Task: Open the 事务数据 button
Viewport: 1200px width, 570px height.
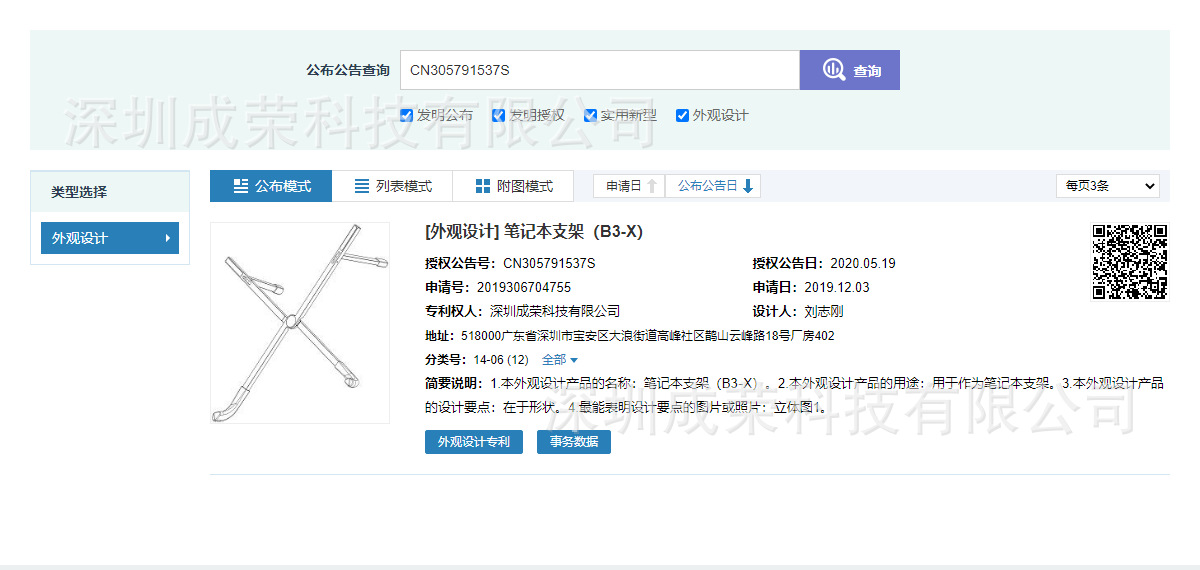Action: (574, 442)
